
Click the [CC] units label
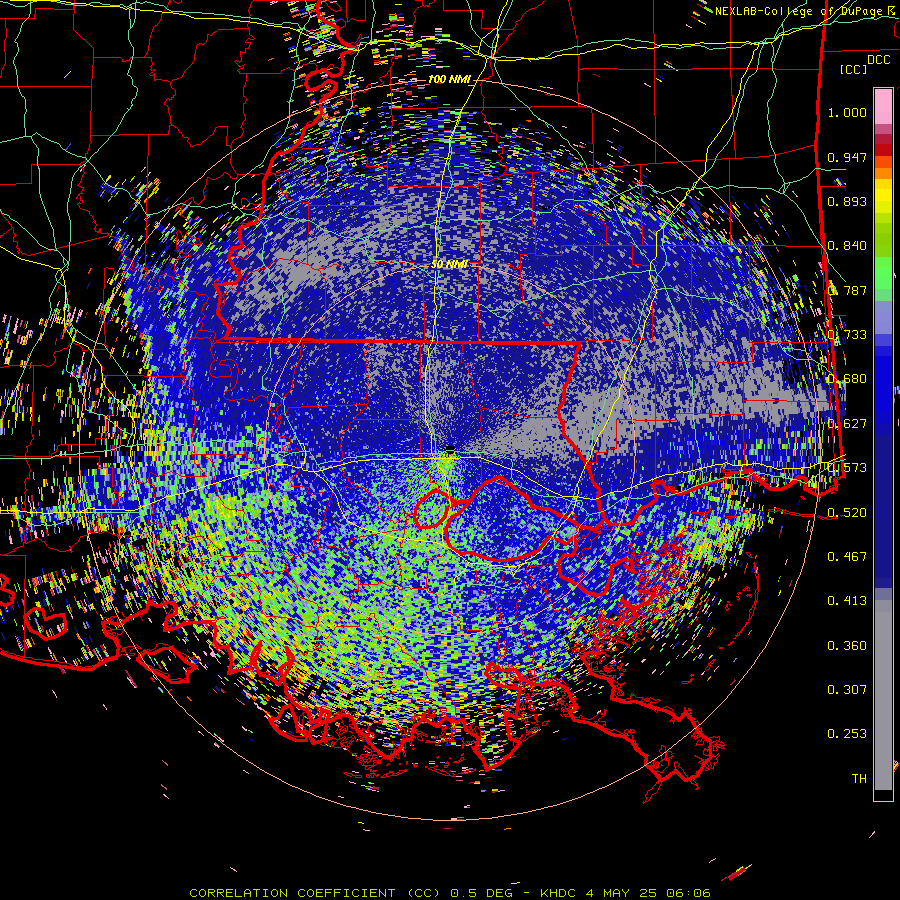(853, 69)
